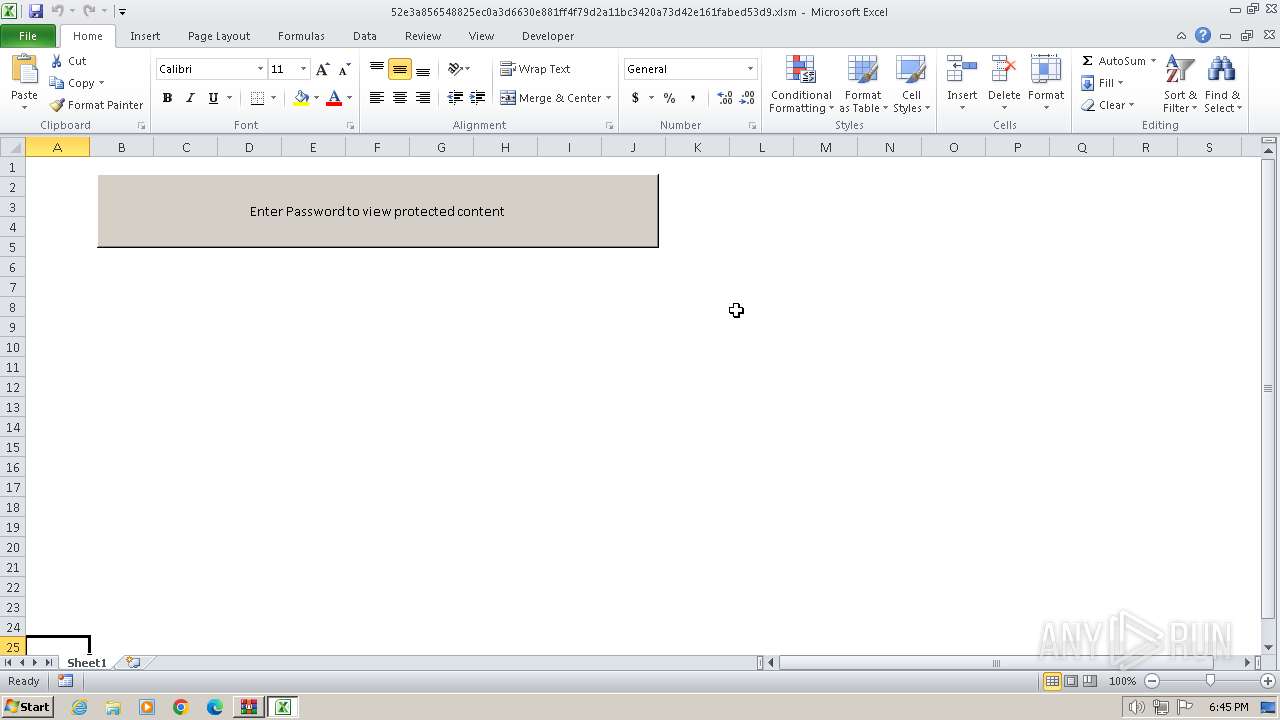Switch to Page Break Preview view

pos(1089,681)
